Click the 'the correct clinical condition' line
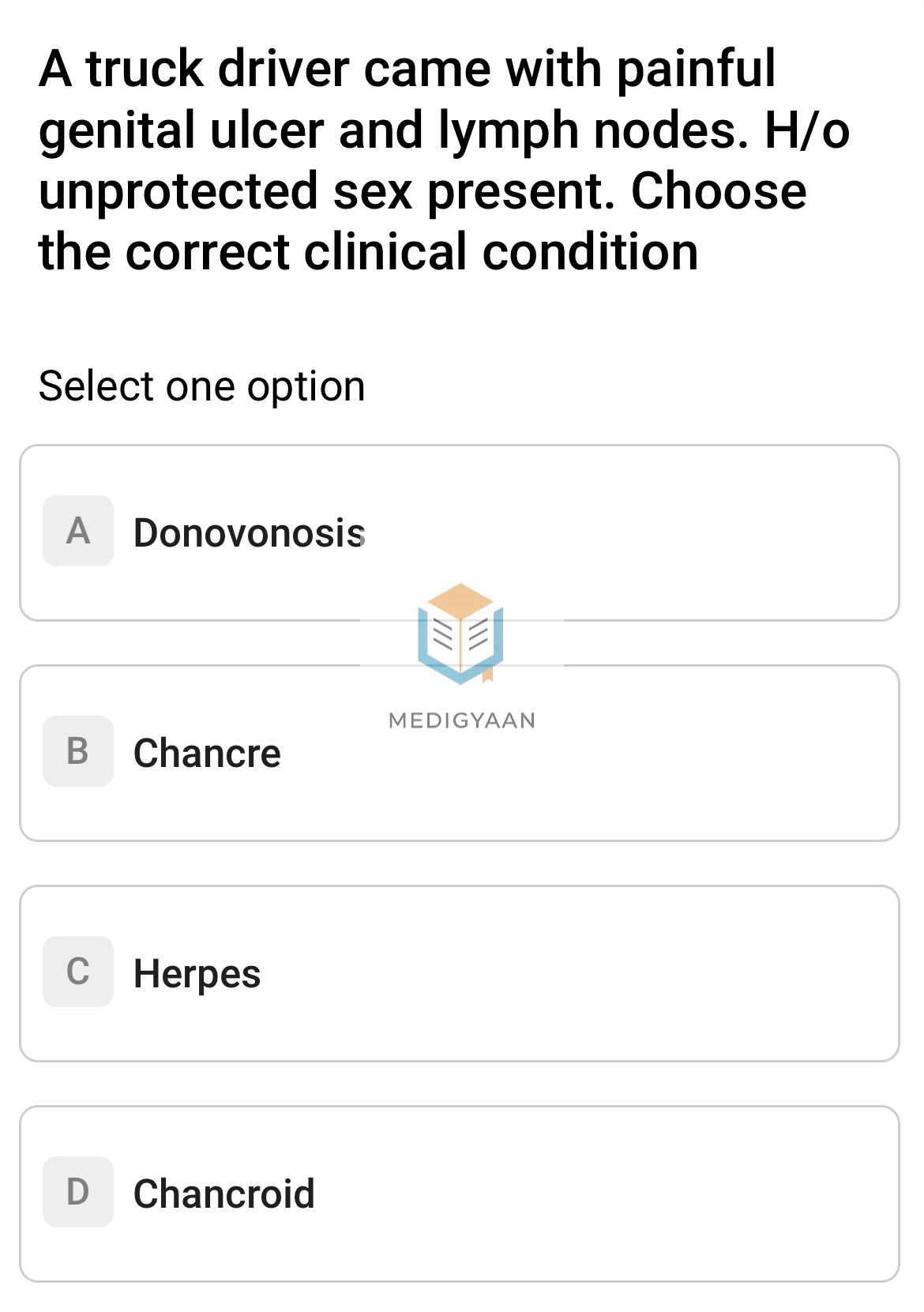Viewport: 924px width, 1312px height. 368,252
